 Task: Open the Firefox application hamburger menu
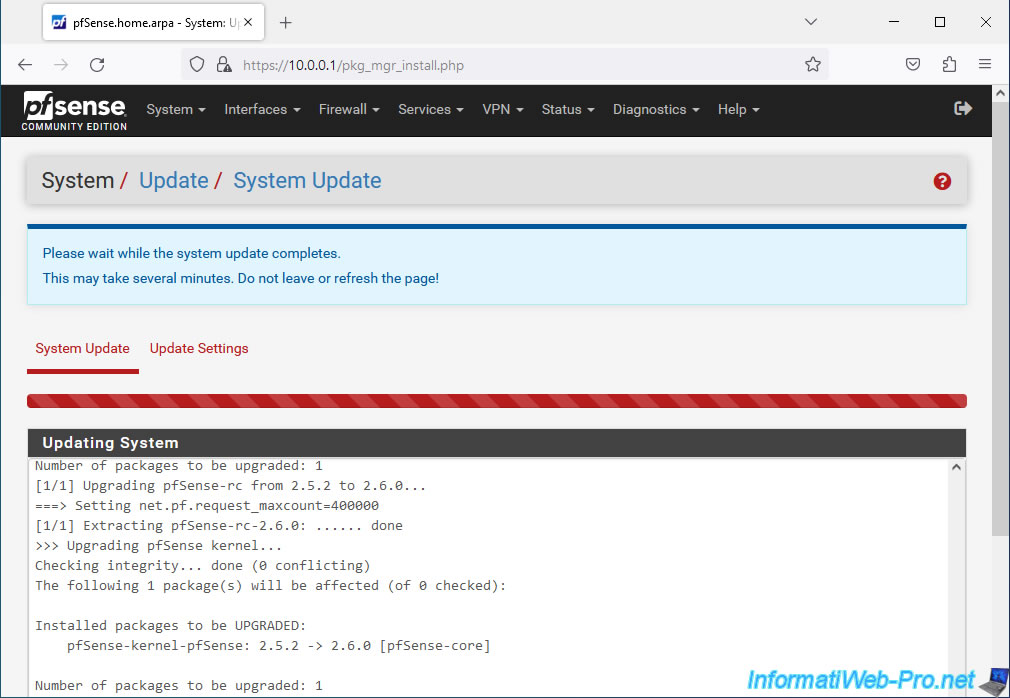[x=985, y=64]
